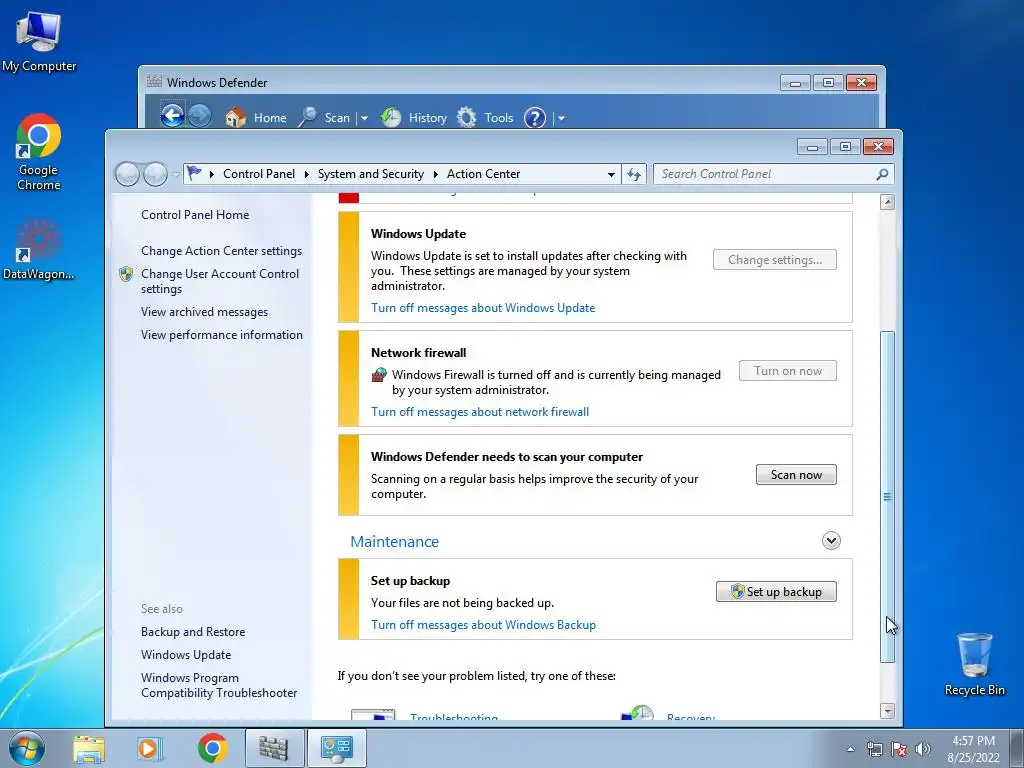The width and height of the screenshot is (1024, 768).
Task: Open Scan options dropdown arrow in Defender
Action: click(364, 118)
